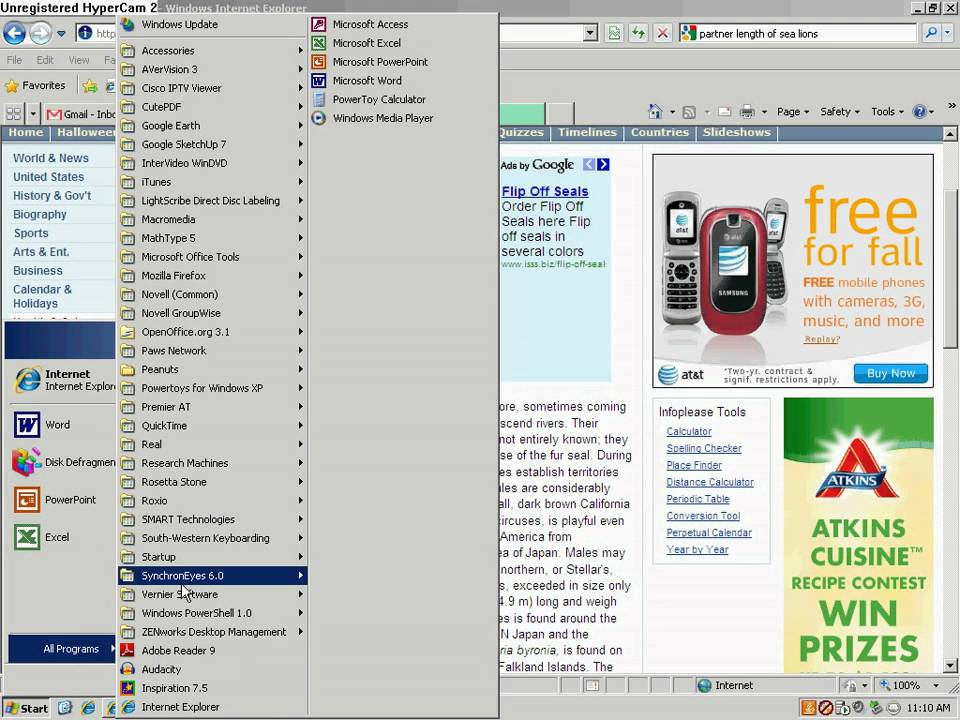Click the search magnifier button
Image resolution: width=960 pixels, height=720 pixels.
(931, 33)
